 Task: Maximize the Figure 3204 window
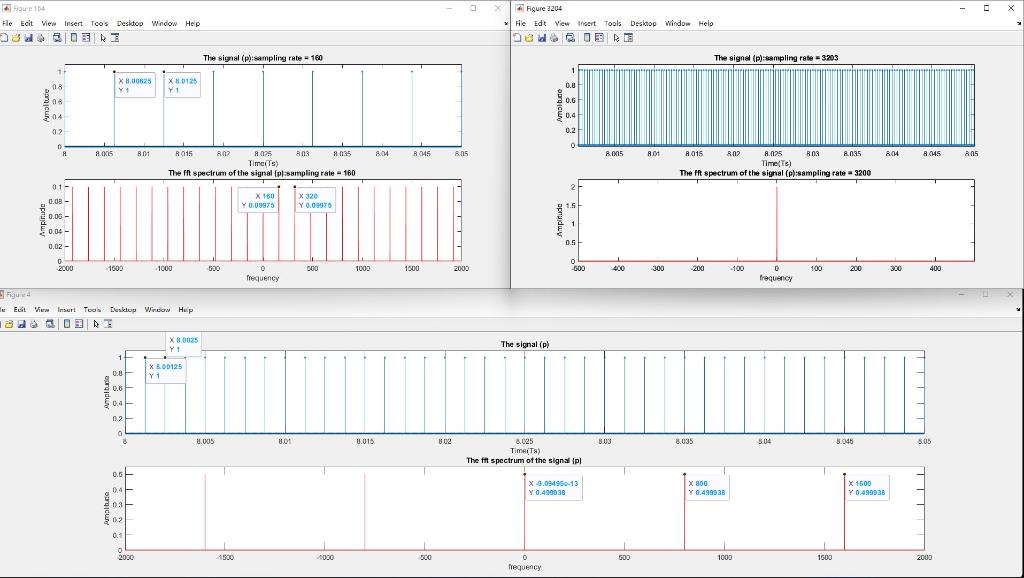(x=986, y=8)
